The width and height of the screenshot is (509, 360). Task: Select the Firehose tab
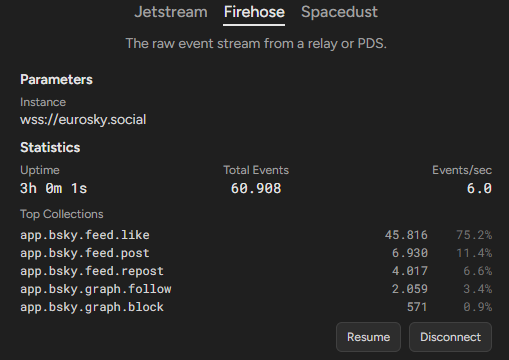[x=254, y=13]
